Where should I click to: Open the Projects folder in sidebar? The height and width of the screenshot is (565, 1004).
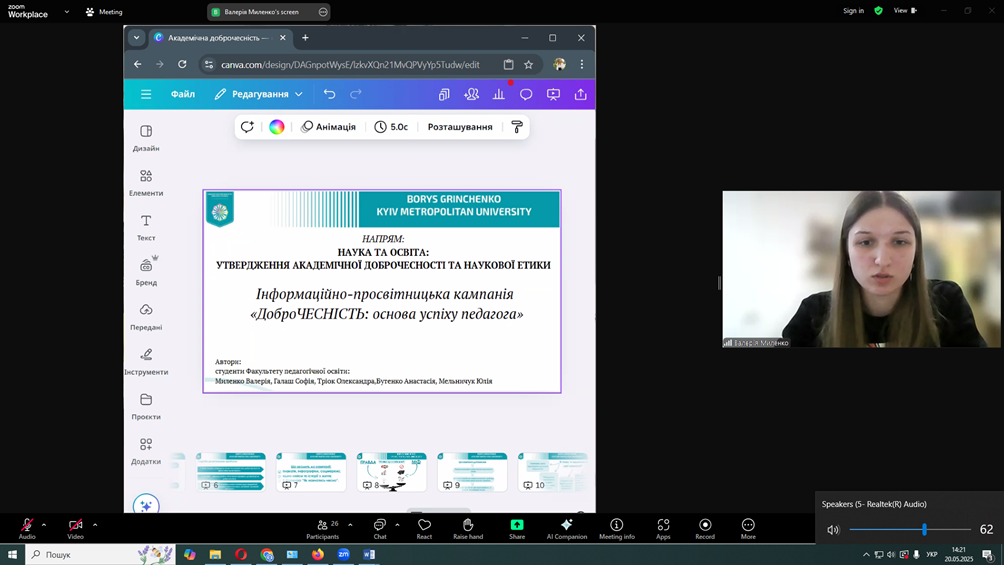tap(146, 405)
